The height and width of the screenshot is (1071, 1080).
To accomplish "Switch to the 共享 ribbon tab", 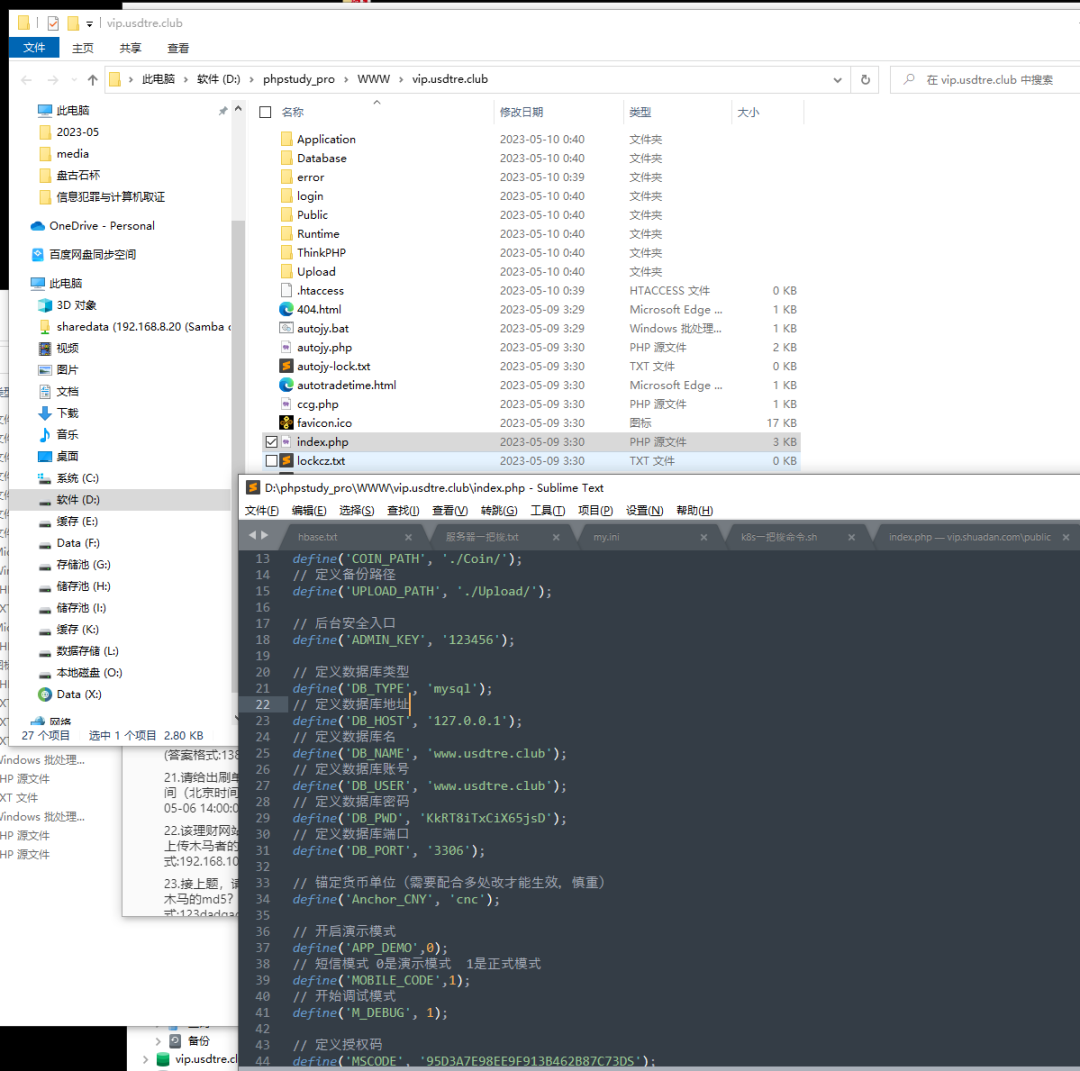I will pos(130,48).
